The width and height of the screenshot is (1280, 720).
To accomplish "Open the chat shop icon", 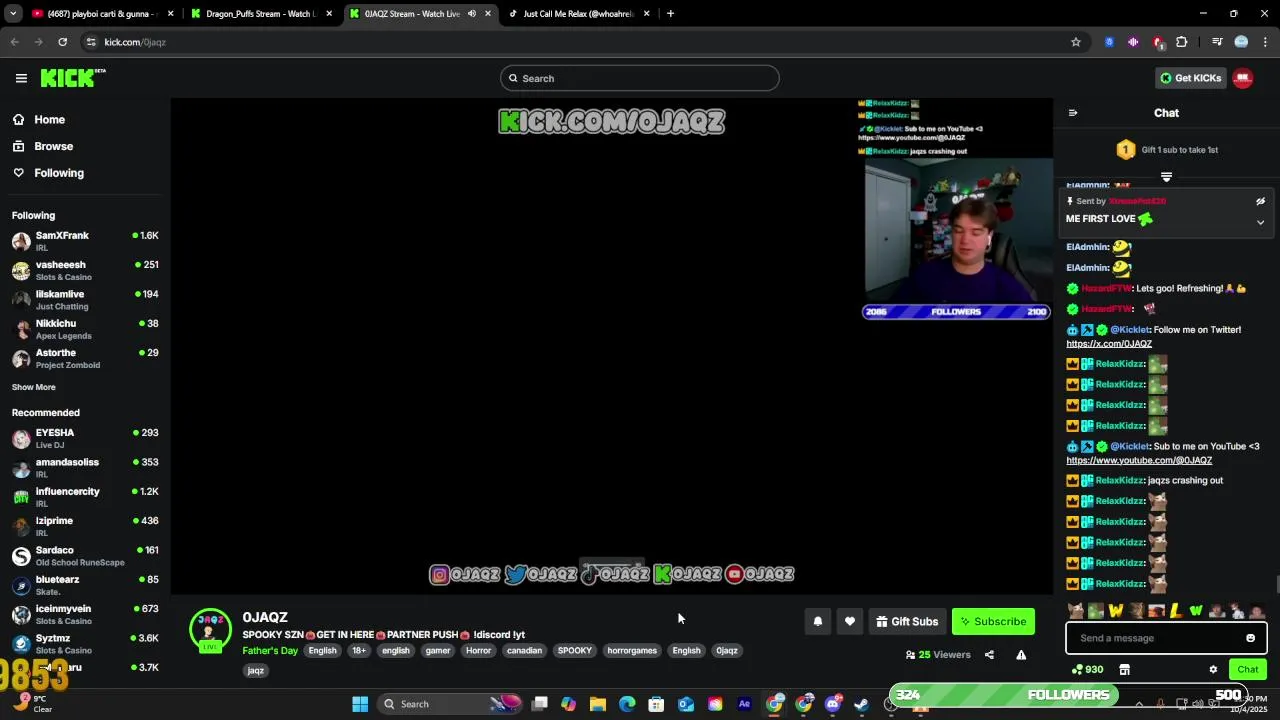I will pos(1124,670).
